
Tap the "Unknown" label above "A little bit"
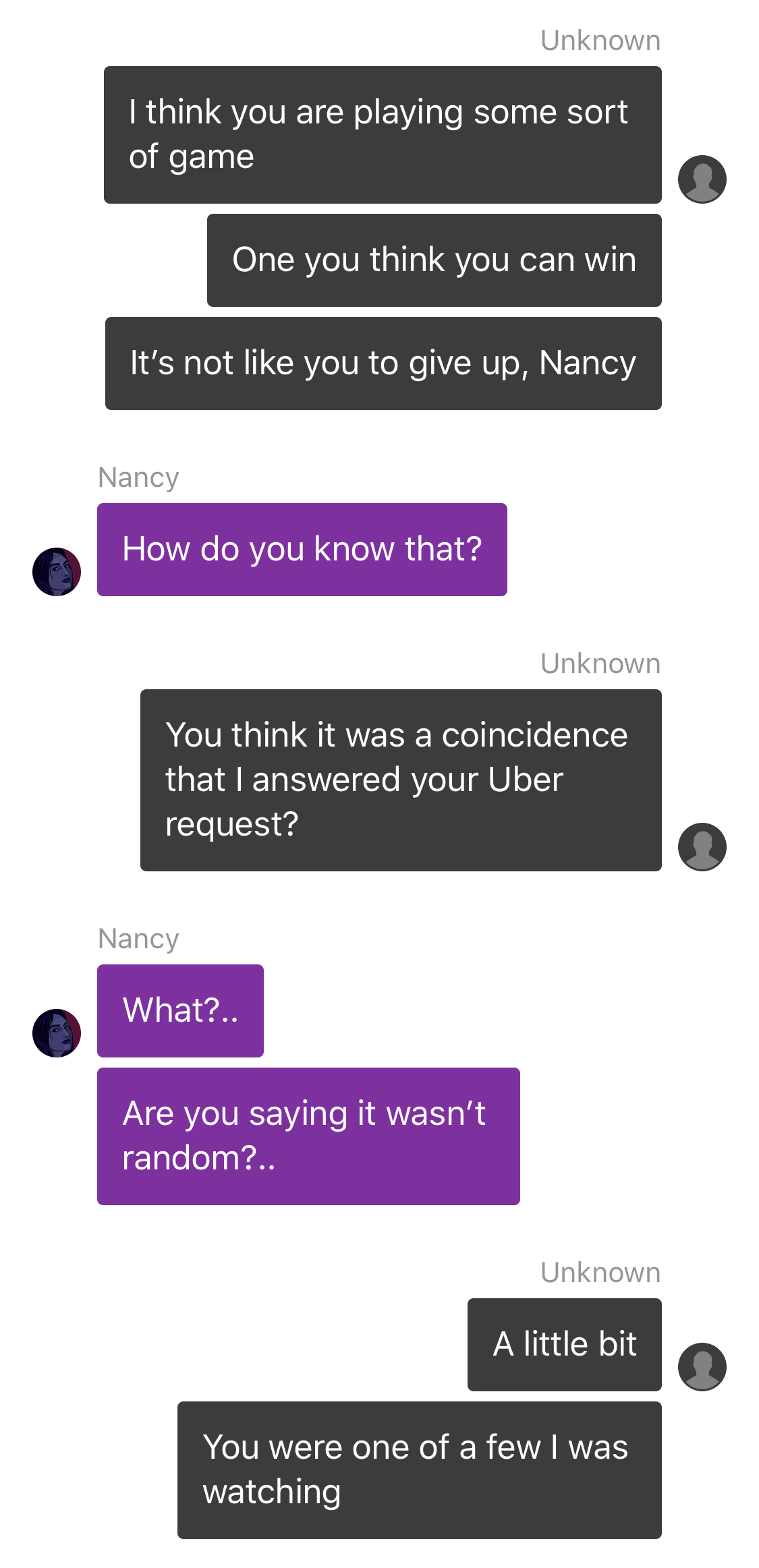[600, 1273]
